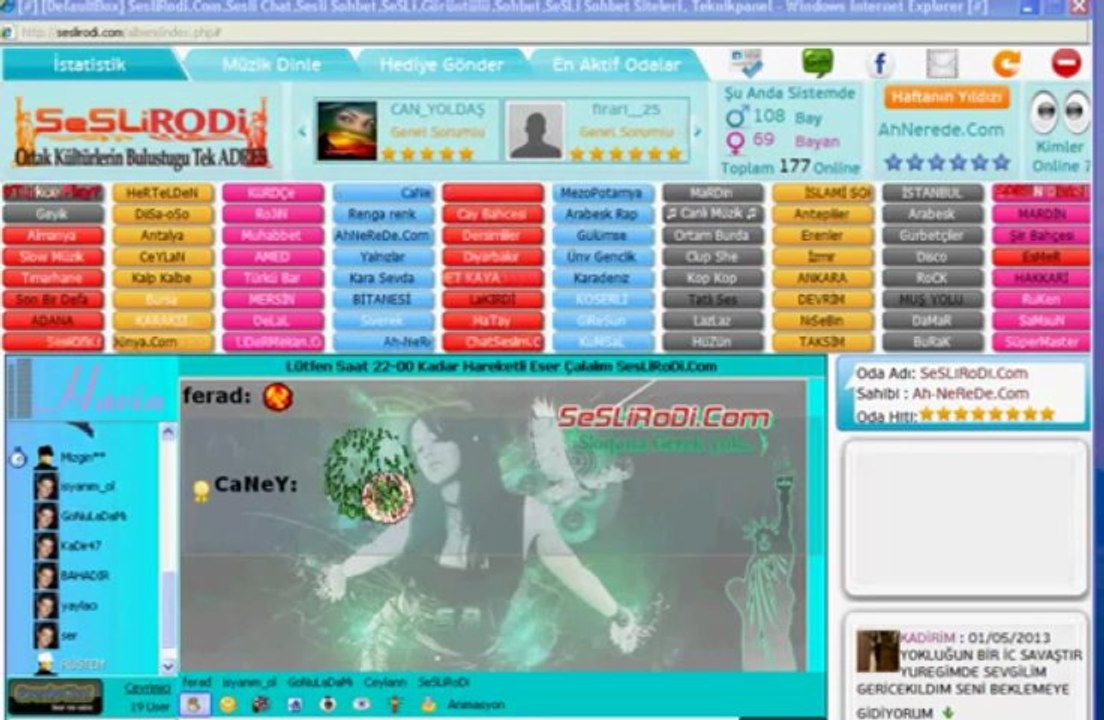Screen dimensions: 1104x720
Task: Open the envelope mail icon
Action: 941,63
